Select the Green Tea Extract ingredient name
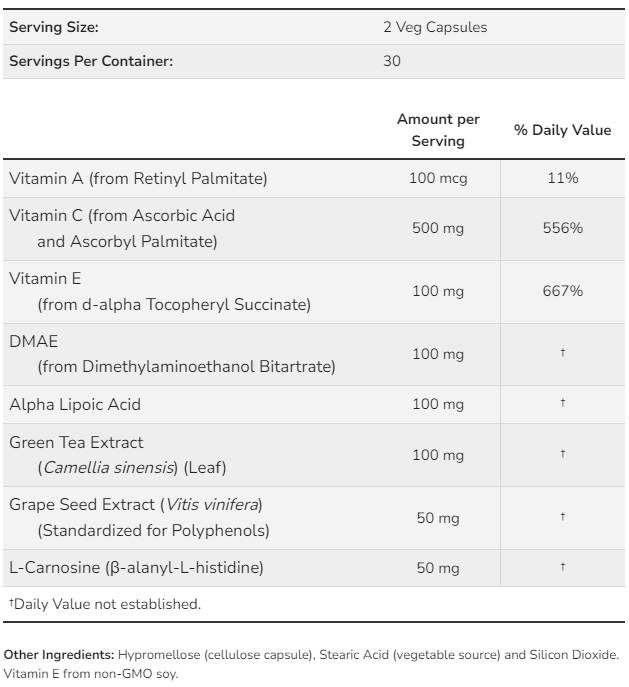The height and width of the screenshot is (687, 629). pyautogui.click(x=76, y=442)
